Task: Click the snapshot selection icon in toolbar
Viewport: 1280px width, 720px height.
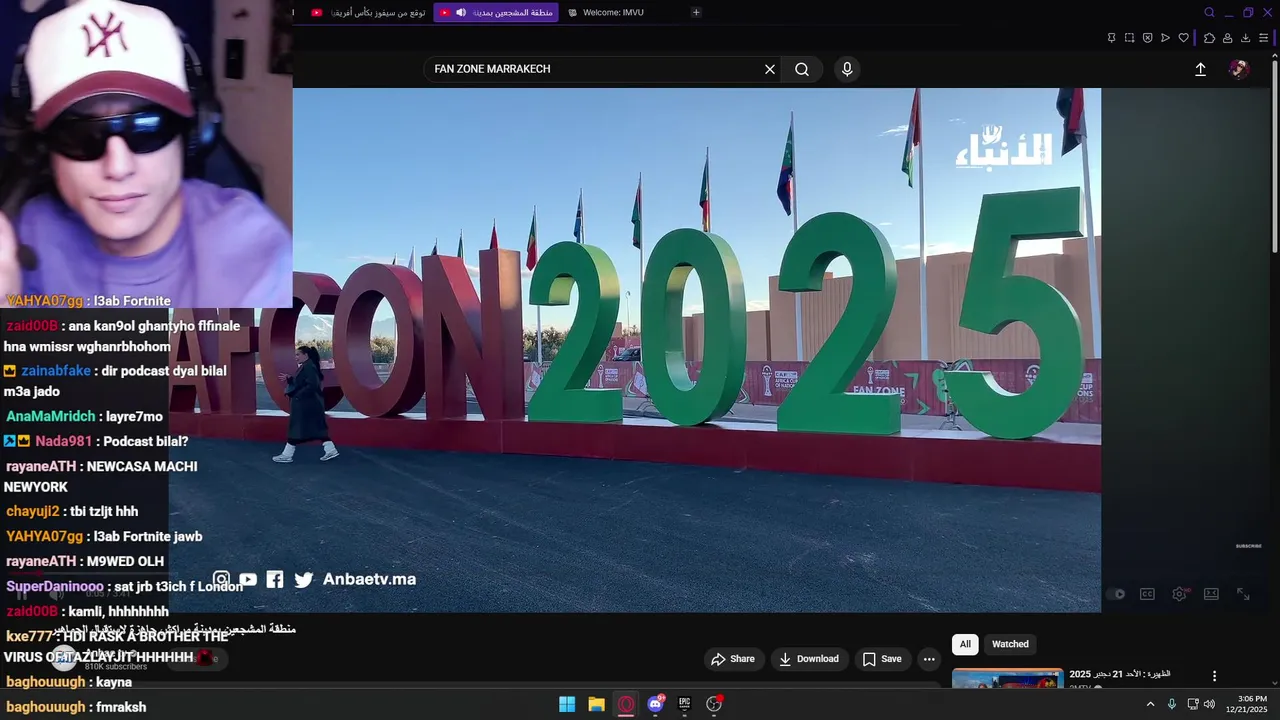Action: (x=1129, y=38)
